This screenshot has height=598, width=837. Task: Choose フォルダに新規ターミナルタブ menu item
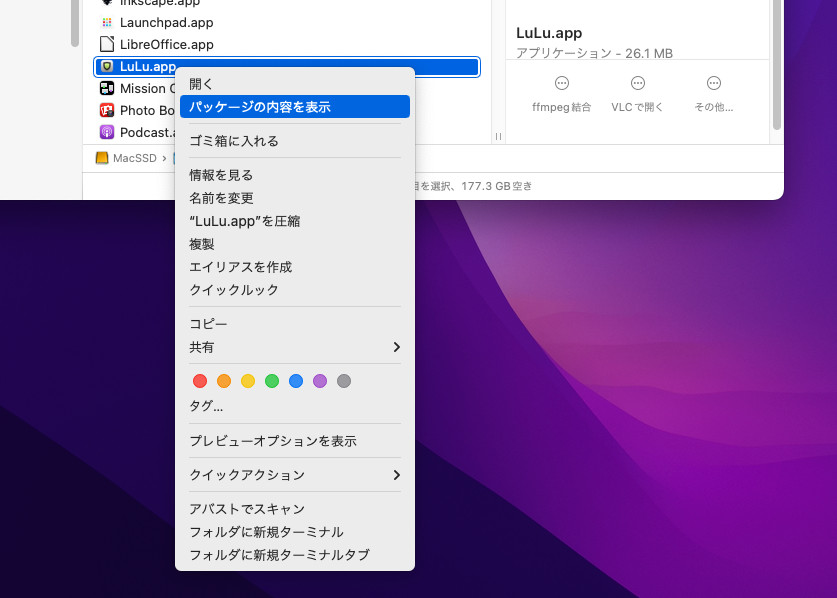pyautogui.click(x=295, y=555)
